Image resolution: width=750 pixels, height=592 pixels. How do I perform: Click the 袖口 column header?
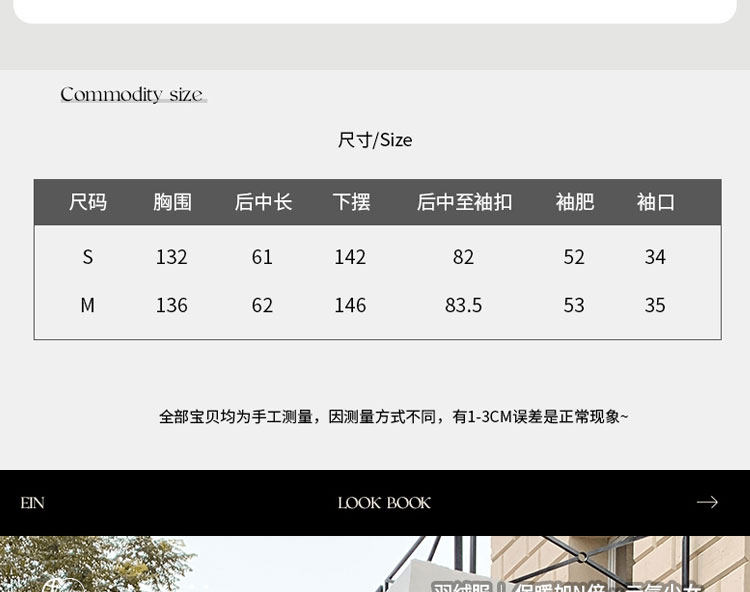(x=655, y=202)
